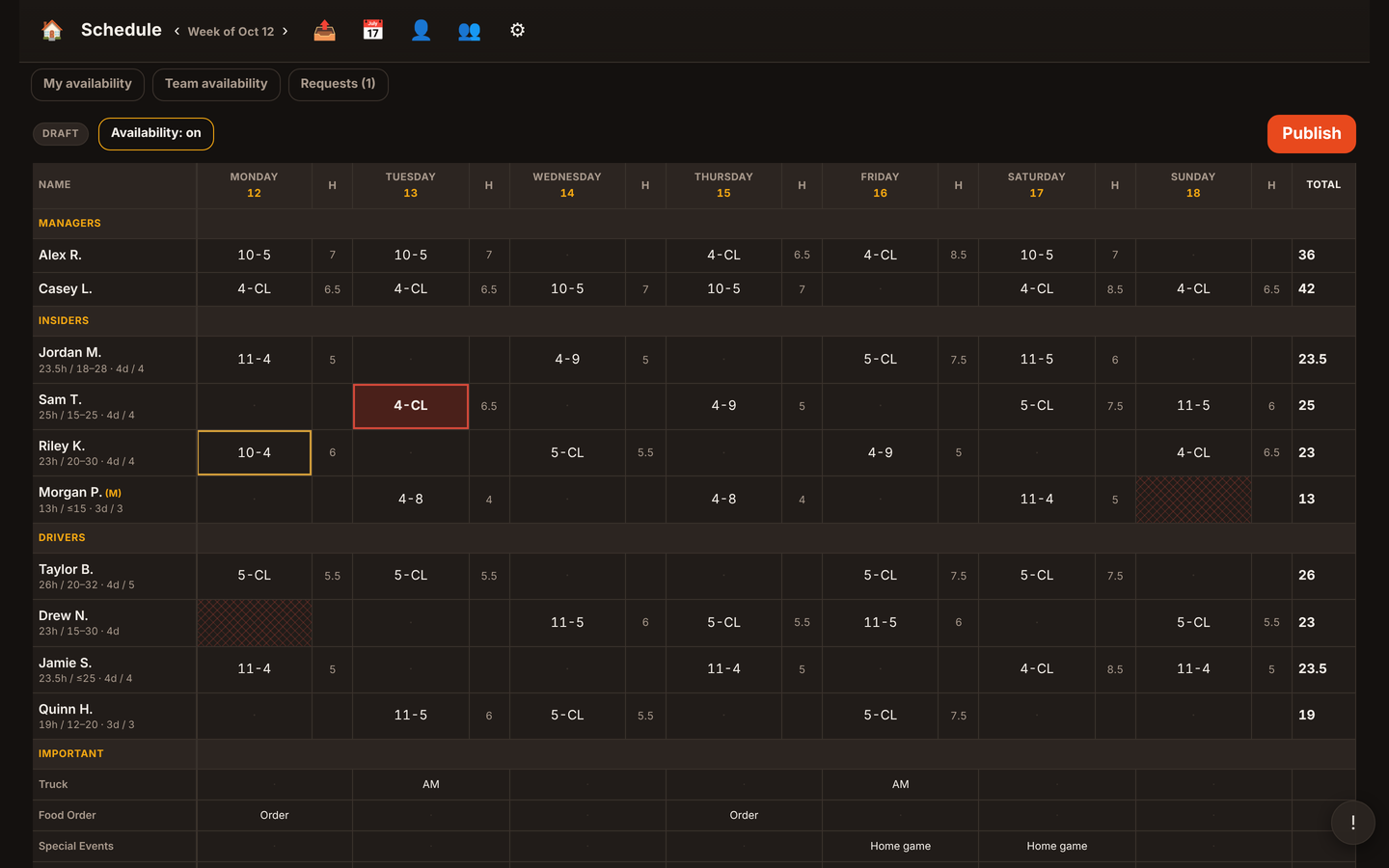Click Drew N. Thursday 5-CL shift
The height and width of the screenshot is (868, 1389).
(723, 623)
